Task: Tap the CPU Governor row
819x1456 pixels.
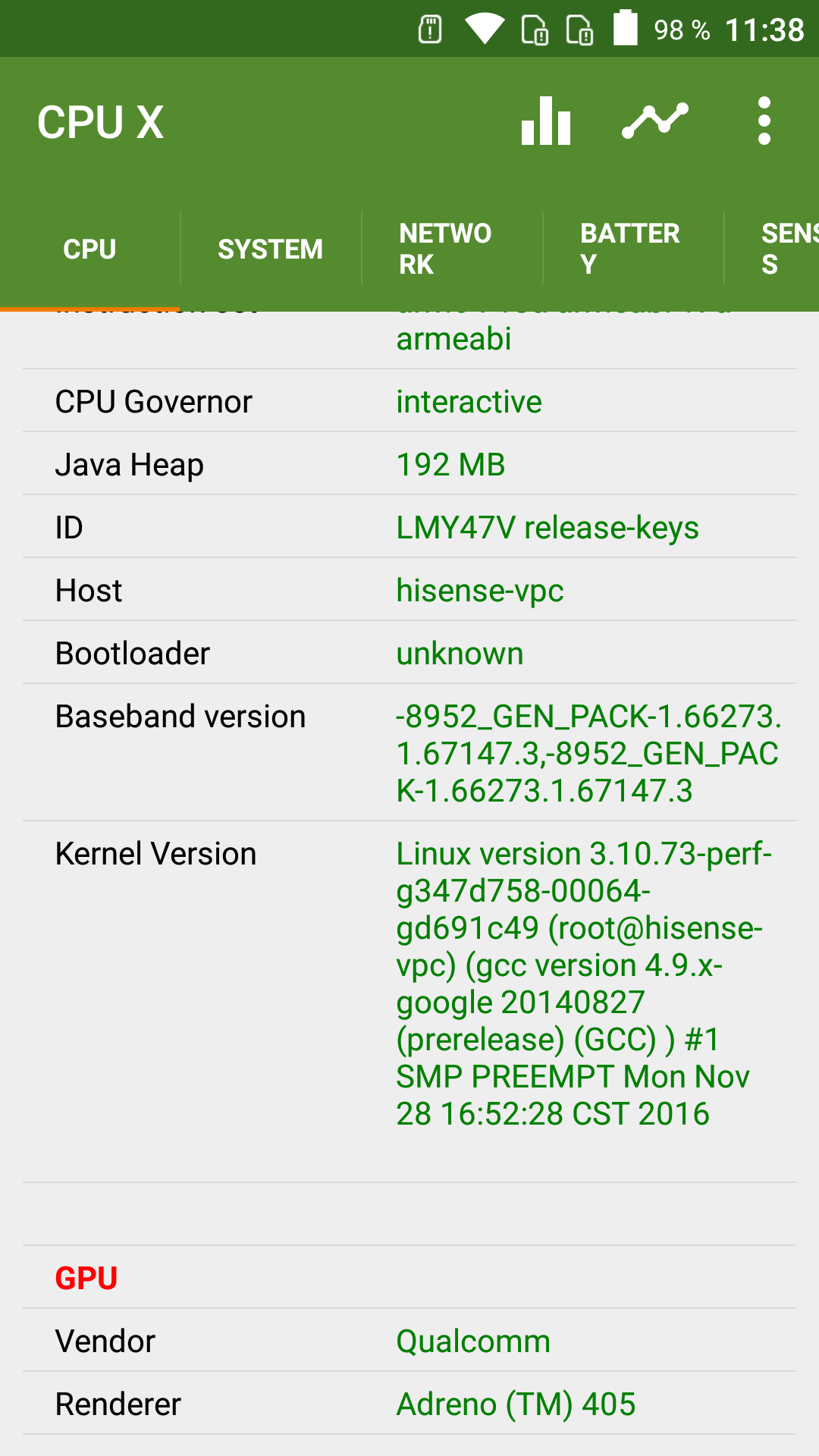Action: [409, 401]
